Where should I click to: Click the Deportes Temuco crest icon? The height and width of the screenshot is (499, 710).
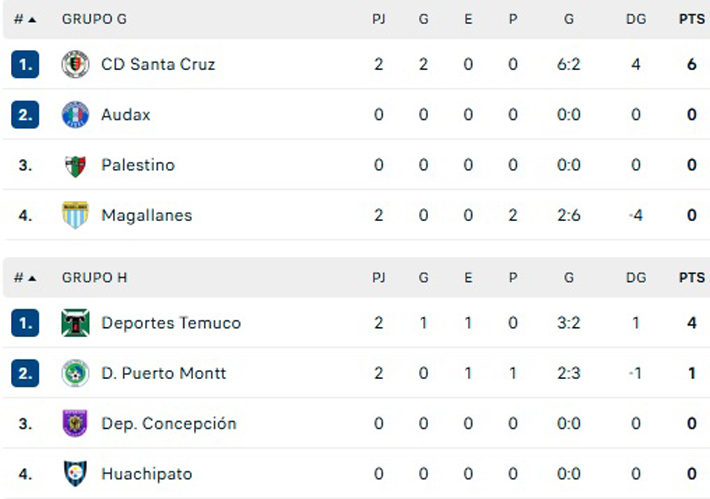pyautogui.click(x=75, y=323)
